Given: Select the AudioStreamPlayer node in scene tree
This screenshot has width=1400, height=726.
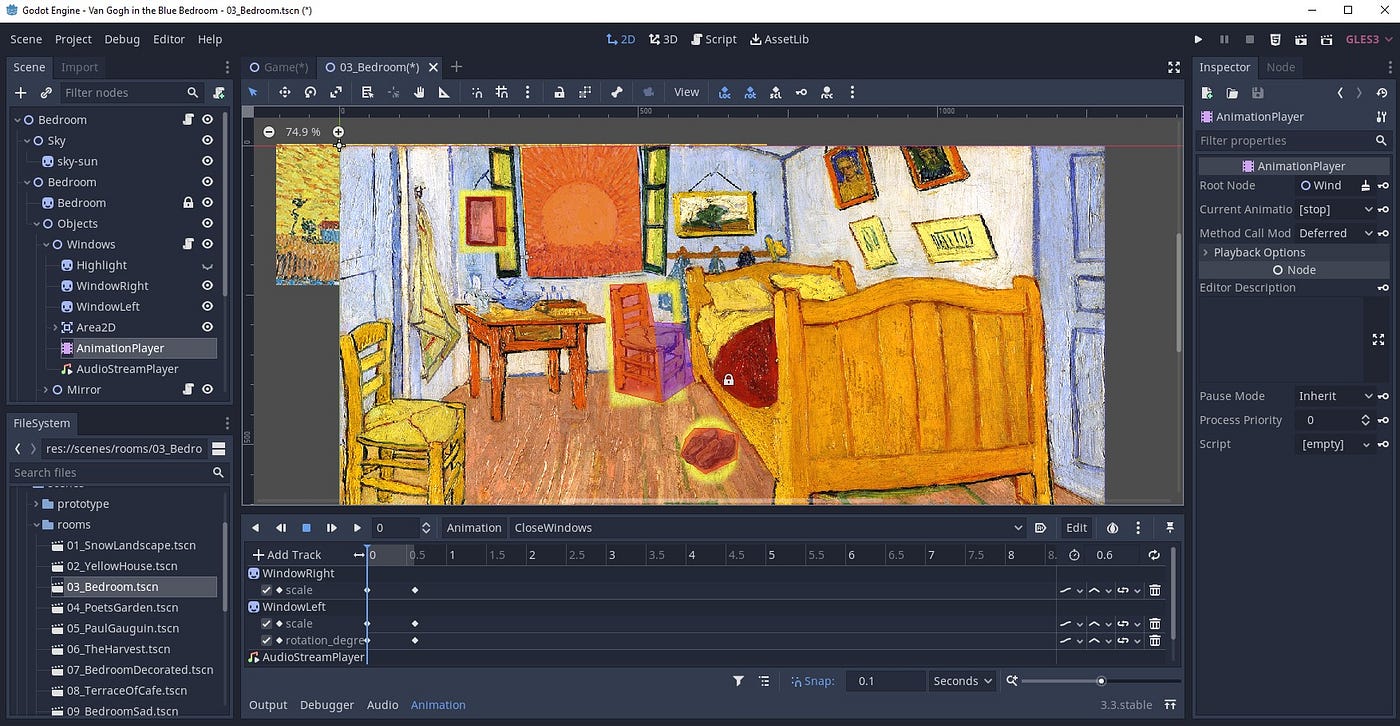Looking at the screenshot, I should [x=127, y=369].
